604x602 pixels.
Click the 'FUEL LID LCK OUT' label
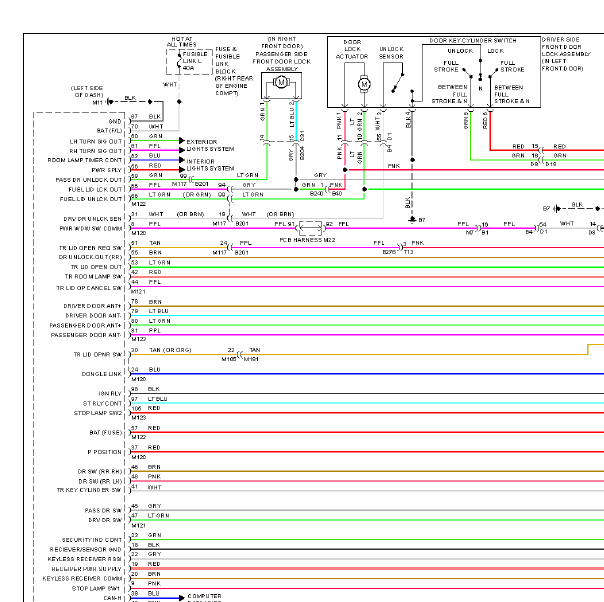tap(95, 189)
